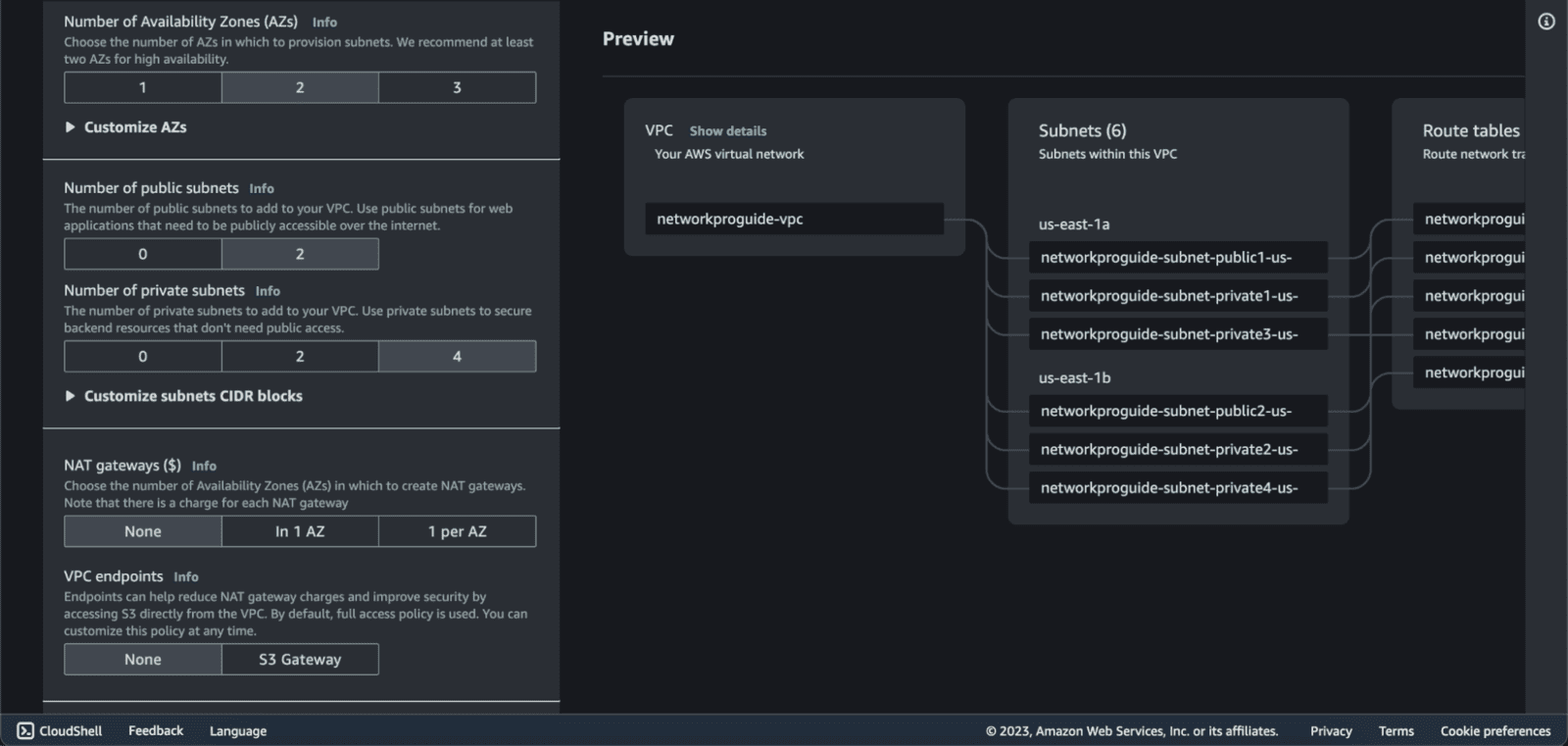Select 1 Availability Zone option

[143, 87]
